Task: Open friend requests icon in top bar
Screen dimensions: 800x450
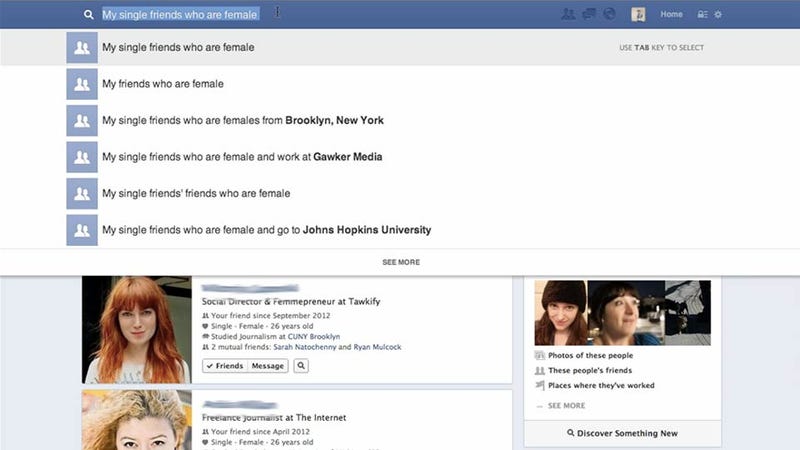Action: pyautogui.click(x=568, y=14)
